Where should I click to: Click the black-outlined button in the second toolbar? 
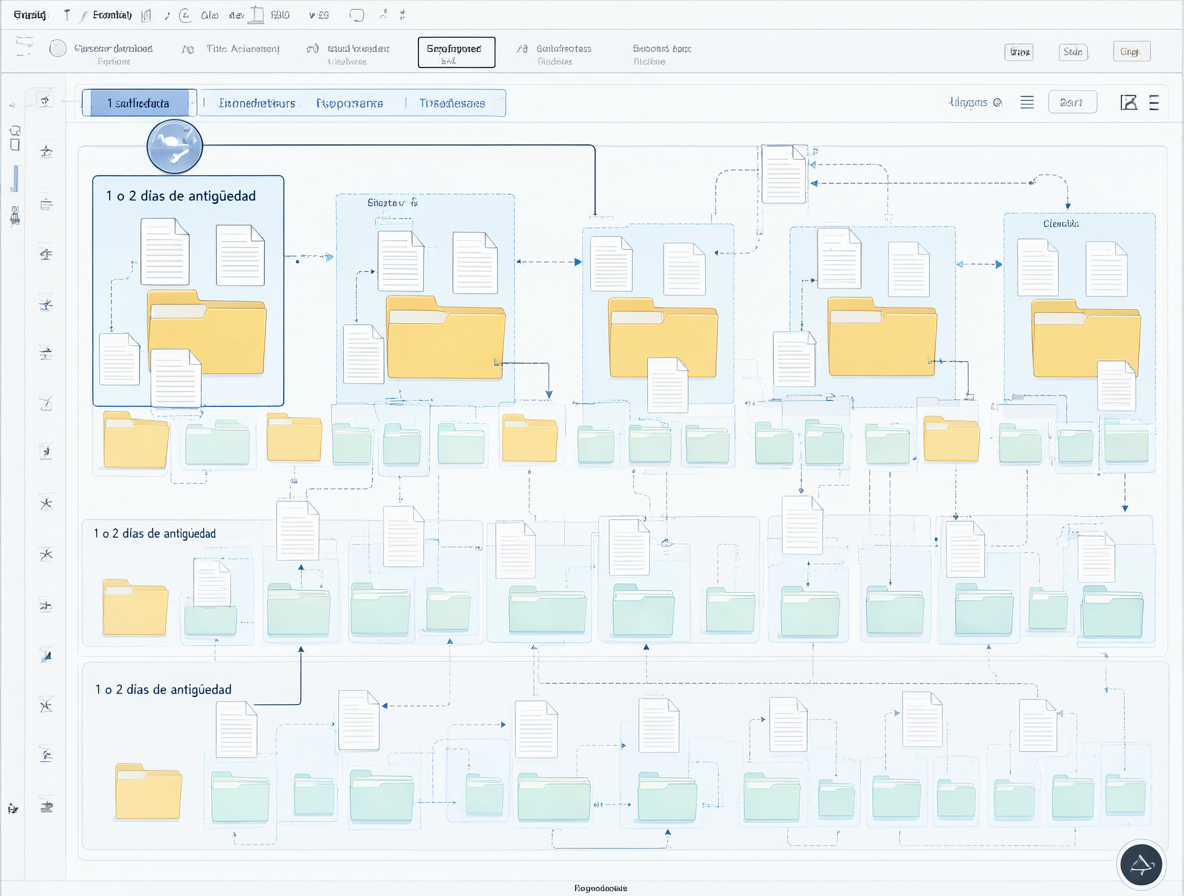click(456, 52)
